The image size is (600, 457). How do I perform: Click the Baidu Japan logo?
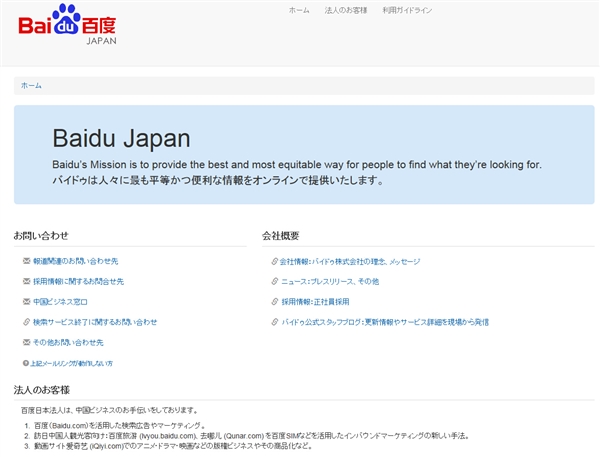[x=67, y=24]
